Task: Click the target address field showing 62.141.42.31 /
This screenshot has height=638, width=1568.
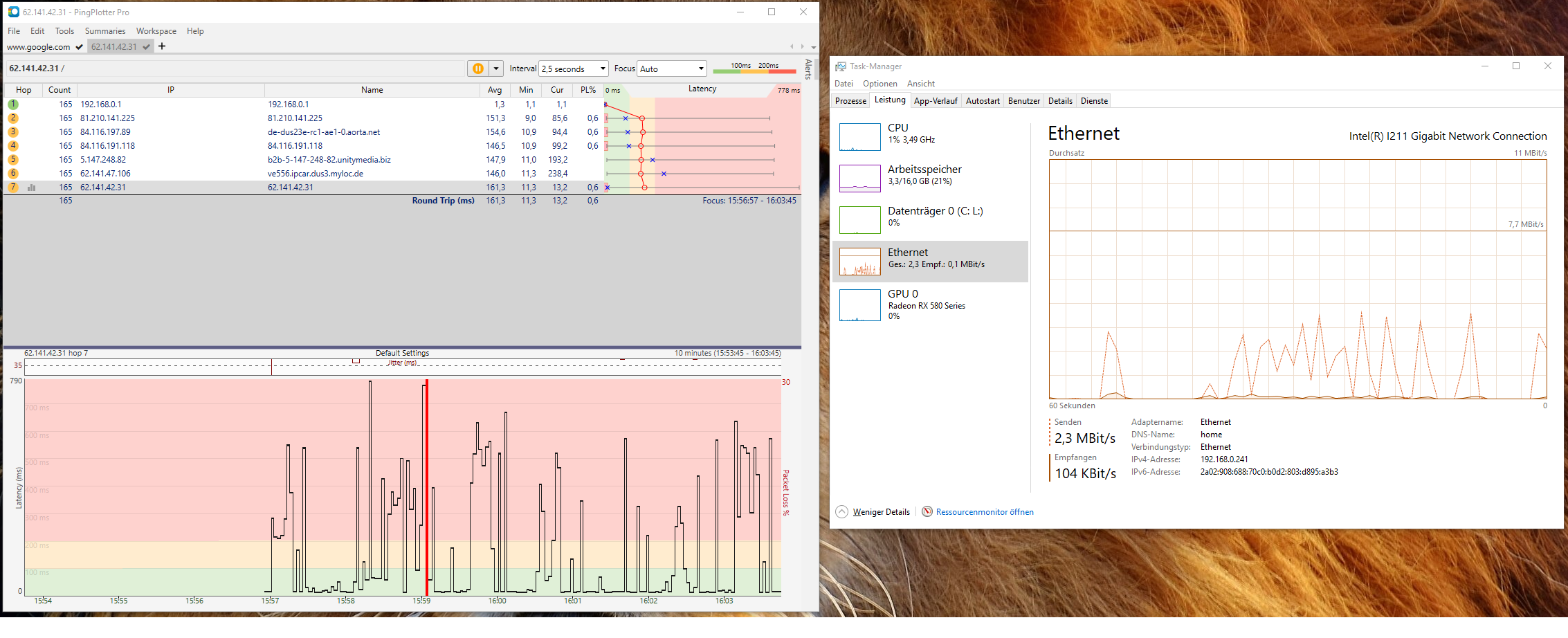Action: pyautogui.click(x=235, y=69)
